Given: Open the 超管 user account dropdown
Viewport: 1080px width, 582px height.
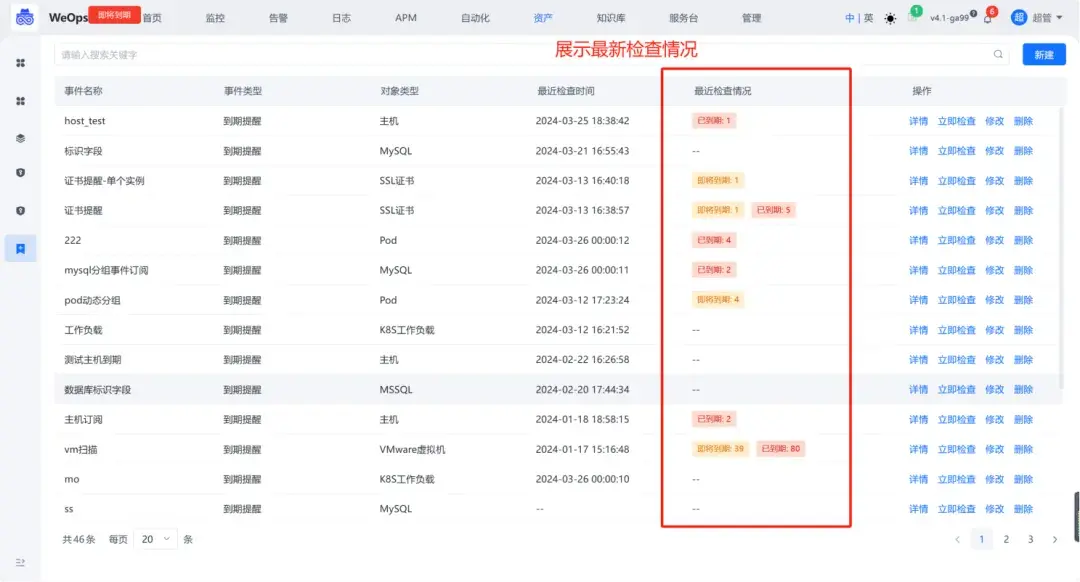Looking at the screenshot, I should (x=1046, y=17).
